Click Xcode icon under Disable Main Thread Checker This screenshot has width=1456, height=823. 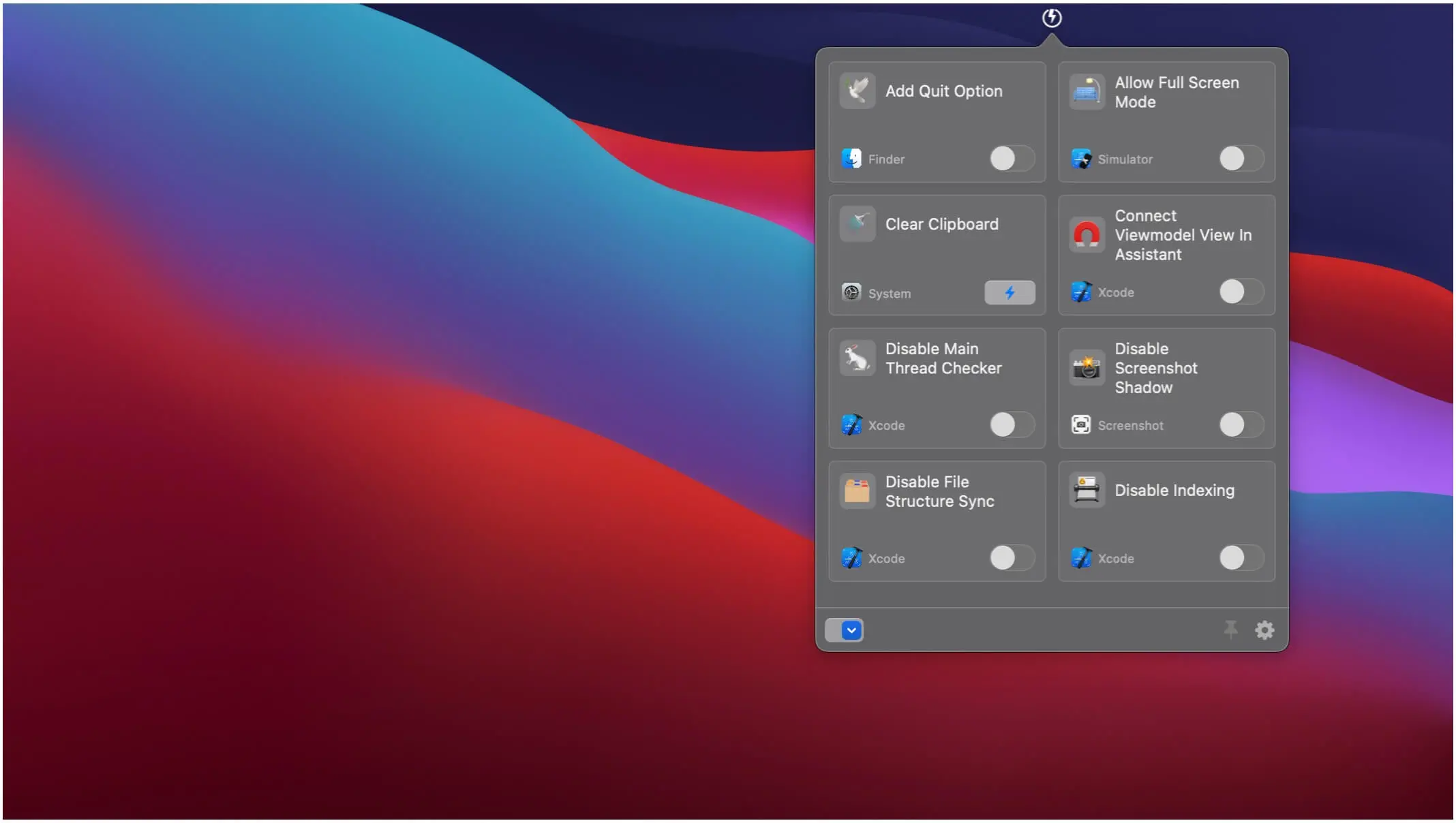point(851,425)
